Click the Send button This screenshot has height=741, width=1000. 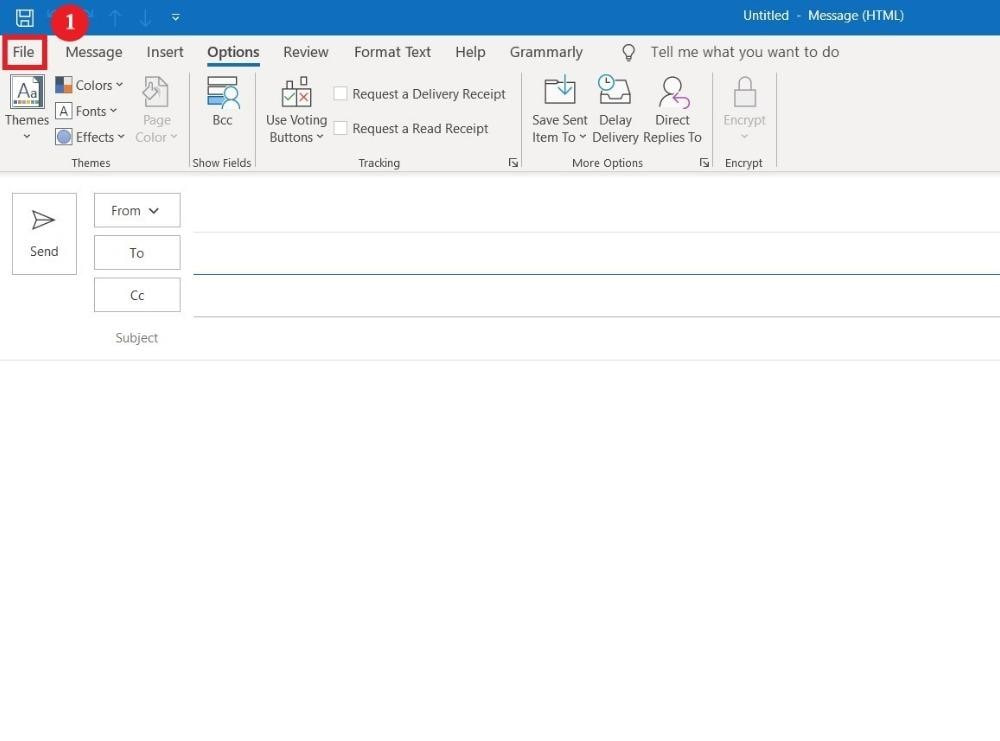(x=44, y=233)
